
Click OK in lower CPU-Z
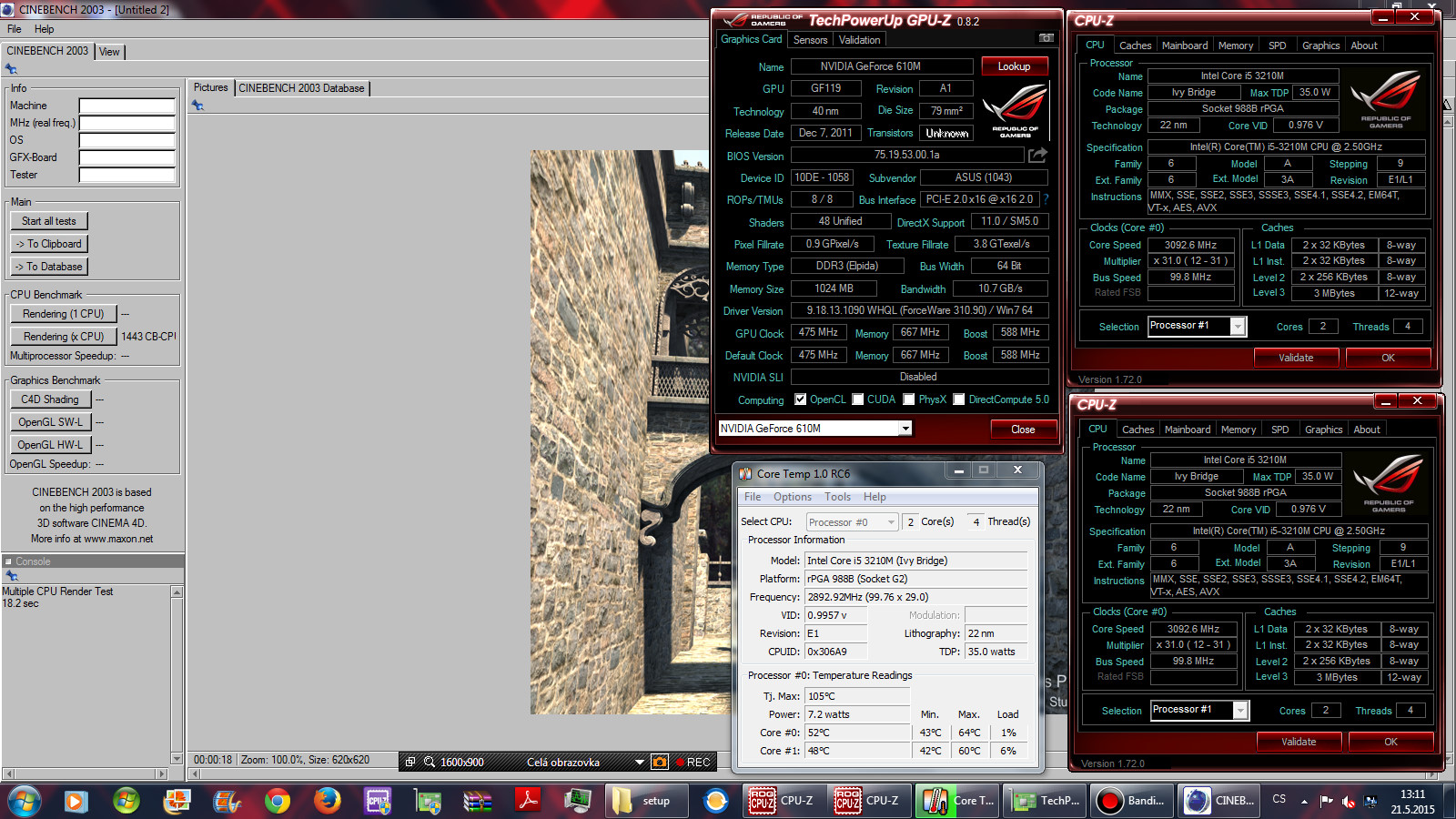(1390, 742)
